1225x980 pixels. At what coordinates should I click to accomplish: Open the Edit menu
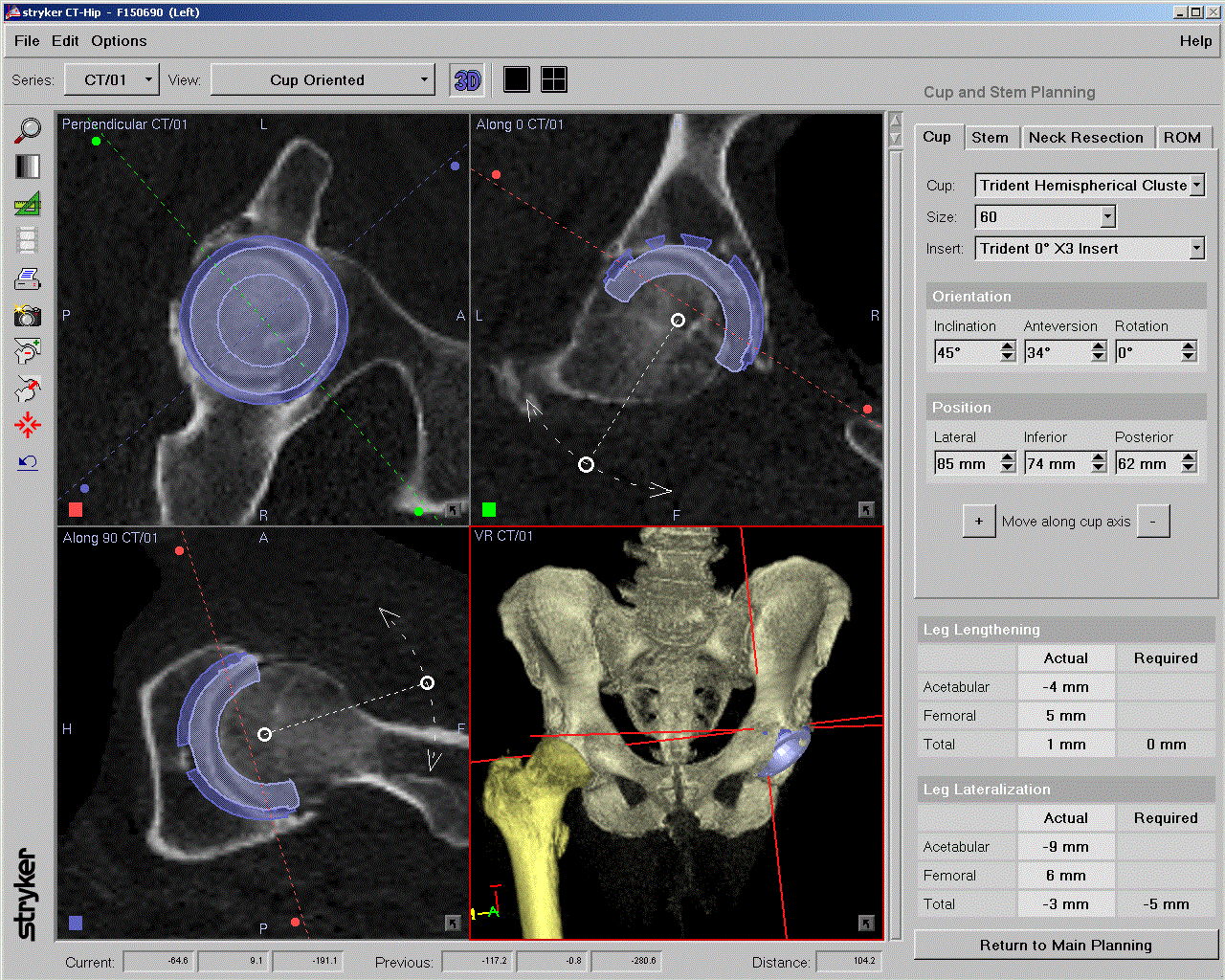65,41
